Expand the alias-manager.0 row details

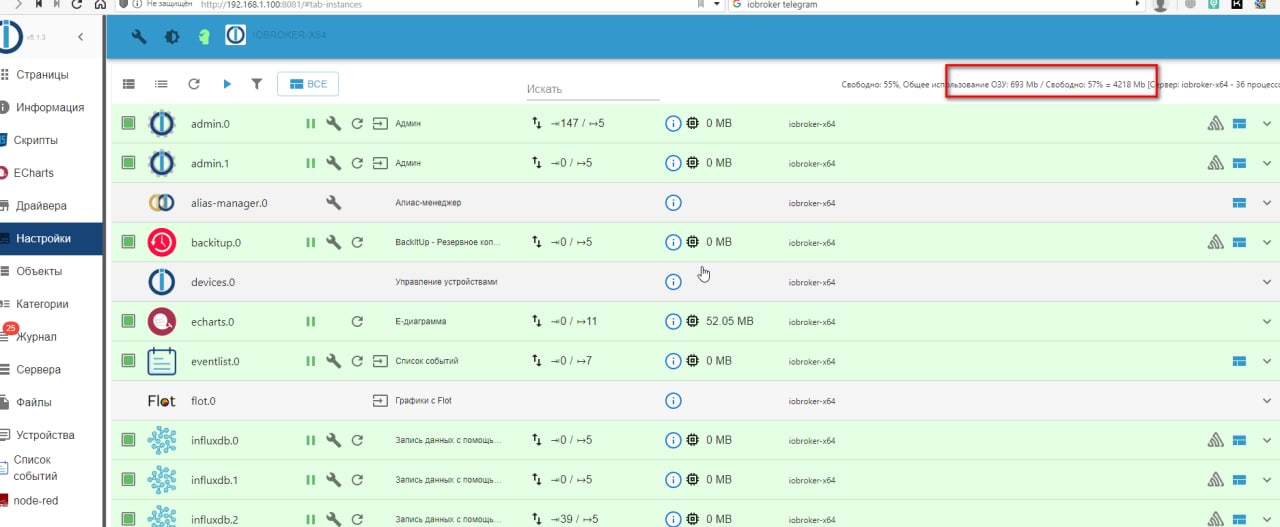(1267, 203)
